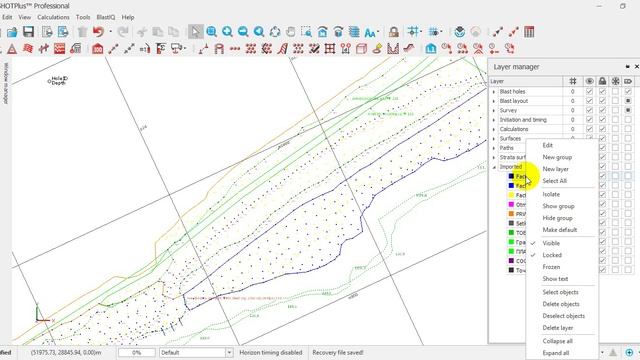Toggle visibility checkbox for Blast holes
The image size is (640, 360).
click(589, 91)
